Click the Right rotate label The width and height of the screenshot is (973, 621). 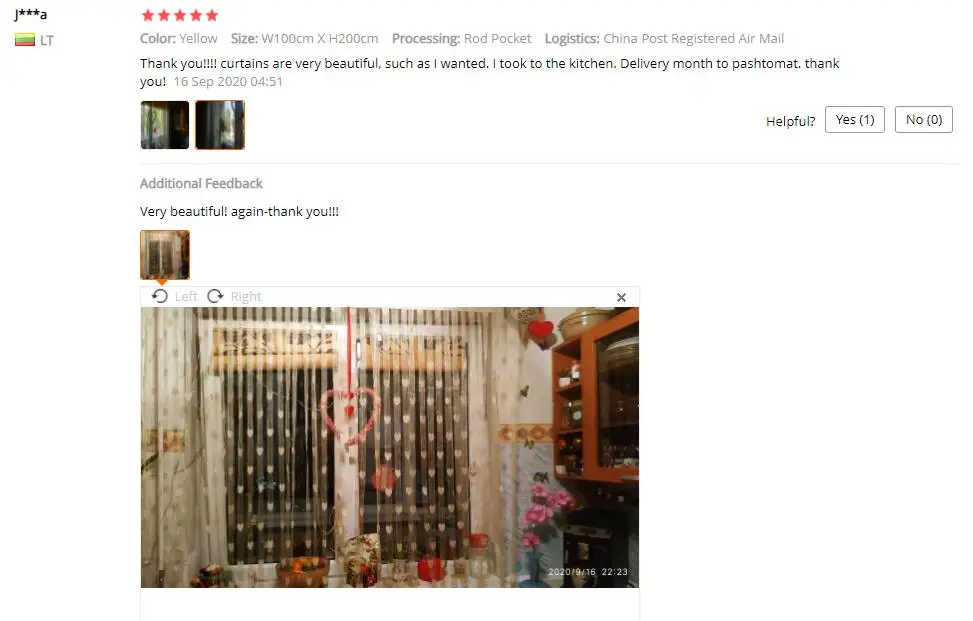point(246,297)
